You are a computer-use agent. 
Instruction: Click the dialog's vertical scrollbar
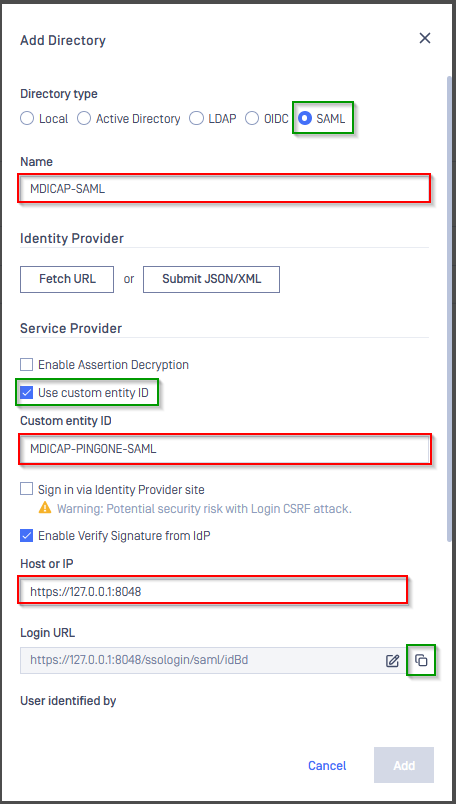[x=449, y=308]
